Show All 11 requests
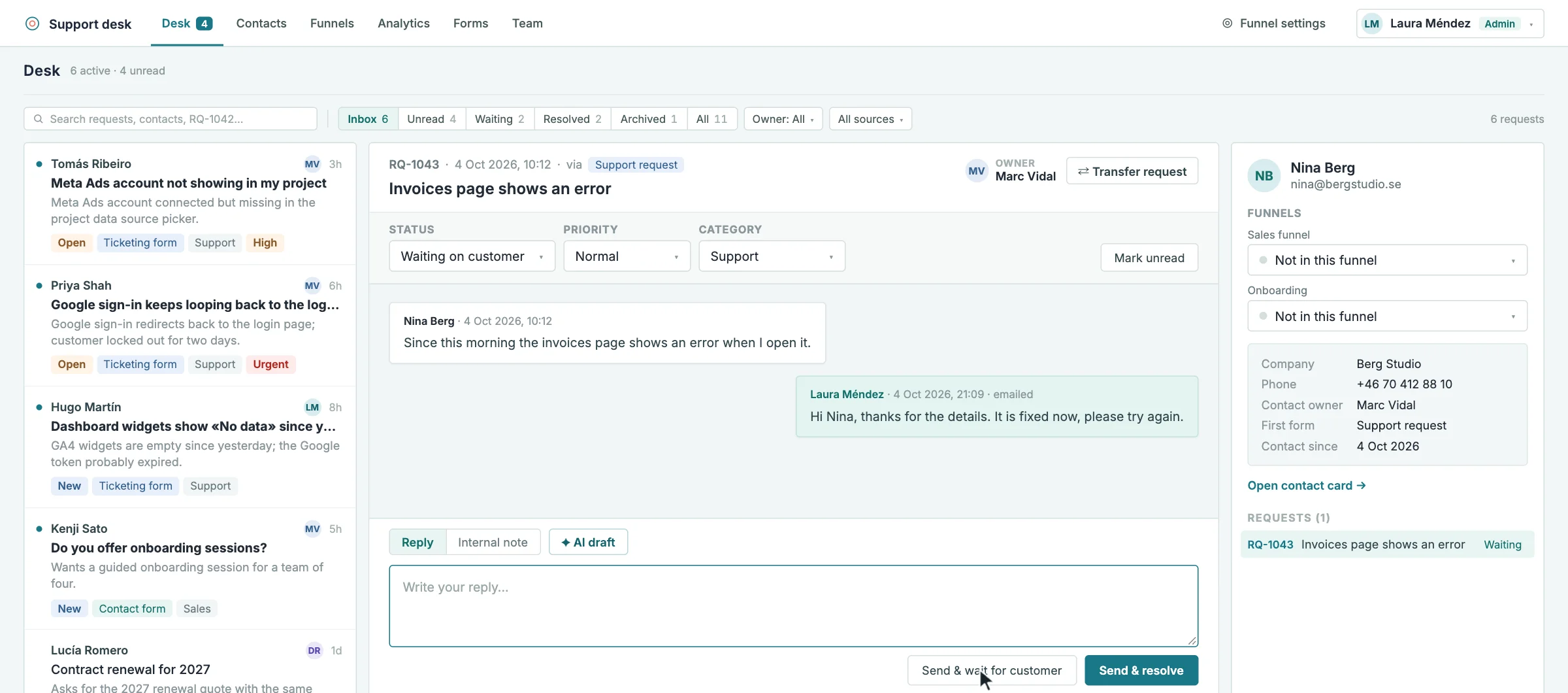This screenshot has width=1568, height=693. 711,119
